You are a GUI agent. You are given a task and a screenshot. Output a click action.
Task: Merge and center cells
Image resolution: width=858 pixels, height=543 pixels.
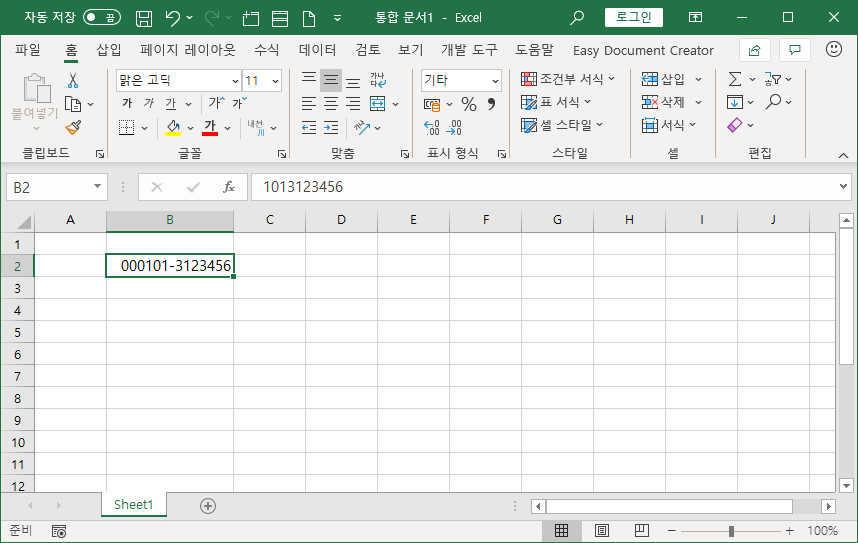point(378,103)
